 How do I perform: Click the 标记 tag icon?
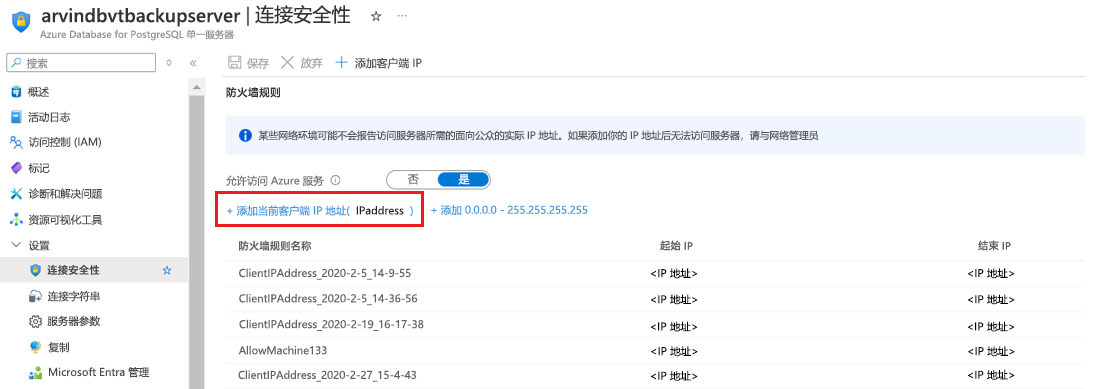tap(16, 168)
